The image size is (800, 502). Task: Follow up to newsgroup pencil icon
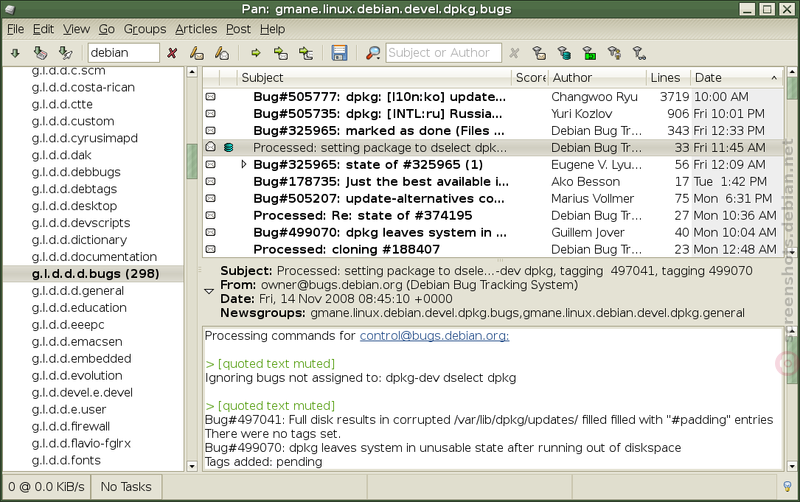click(222, 53)
